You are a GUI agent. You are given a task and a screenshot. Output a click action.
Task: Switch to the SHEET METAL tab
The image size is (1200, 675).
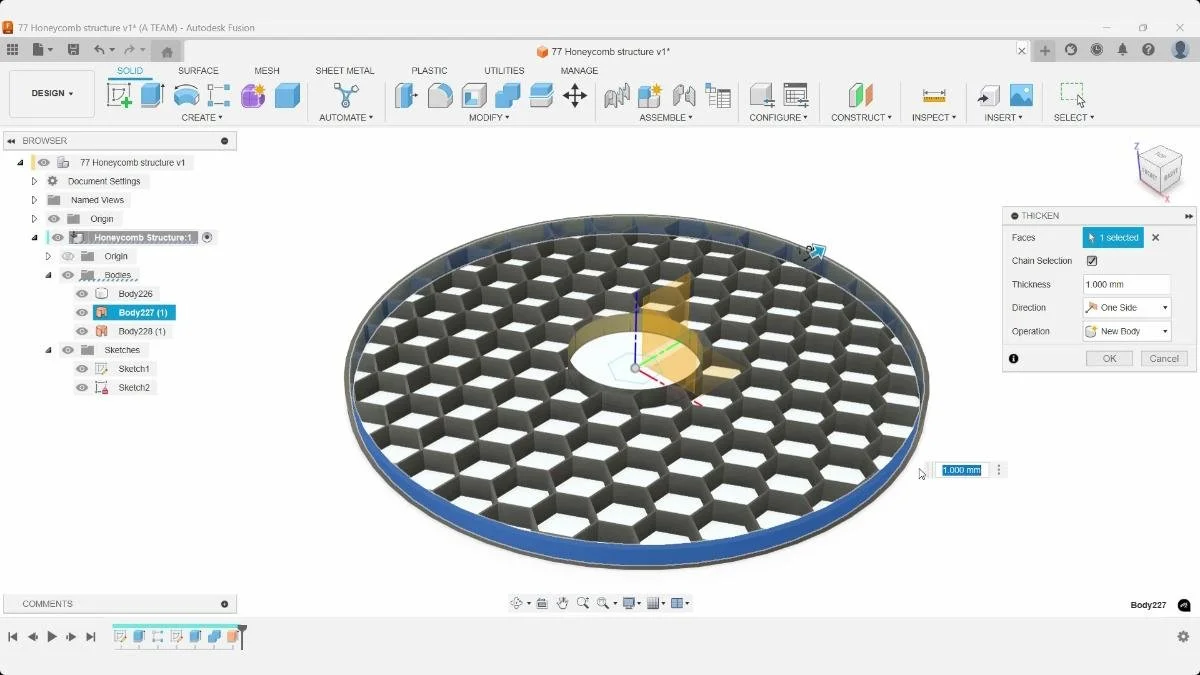(x=345, y=71)
